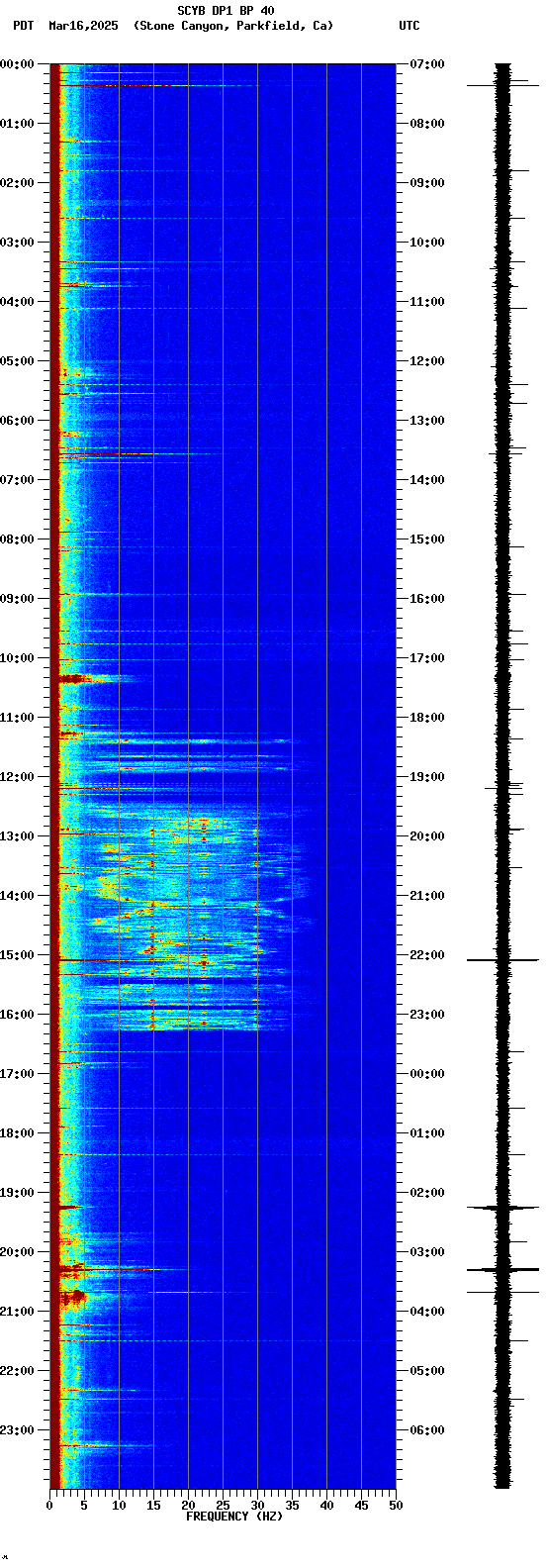Select the "12:00" label on PDT axis
The image size is (546, 1568).
(17, 777)
